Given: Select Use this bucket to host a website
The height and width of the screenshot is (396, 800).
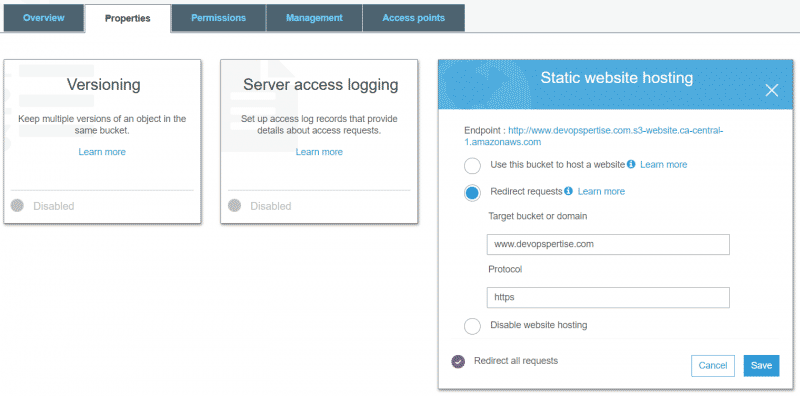Looking at the screenshot, I should 472,166.
